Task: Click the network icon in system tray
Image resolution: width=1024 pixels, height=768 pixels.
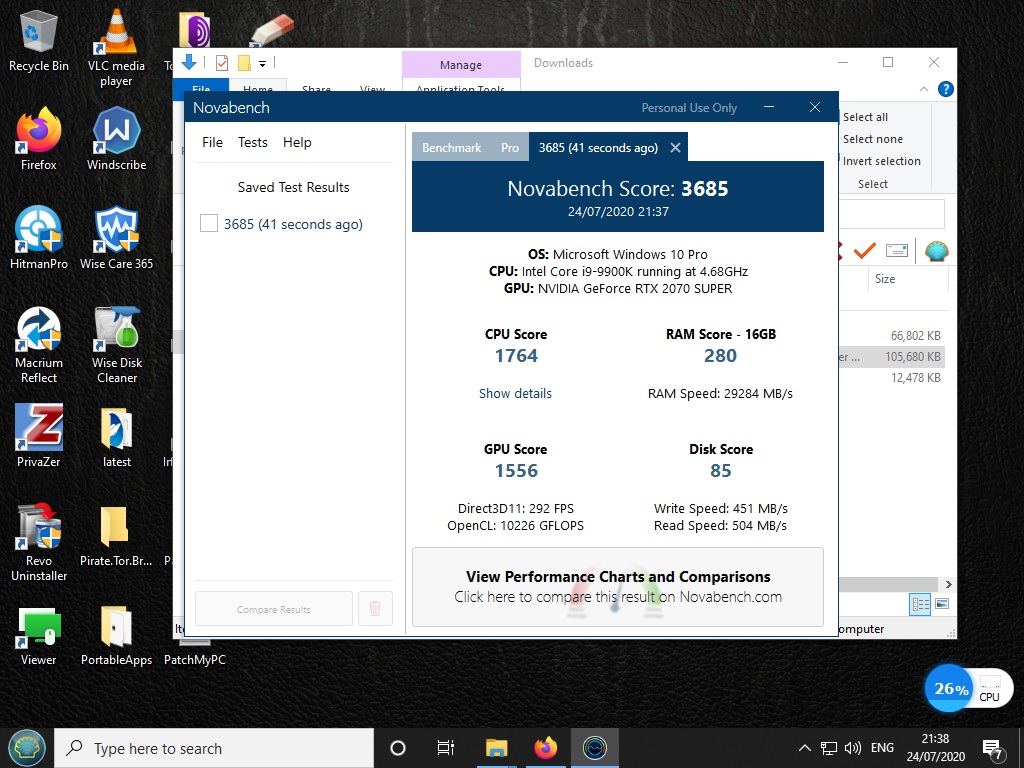Action: (x=829, y=748)
